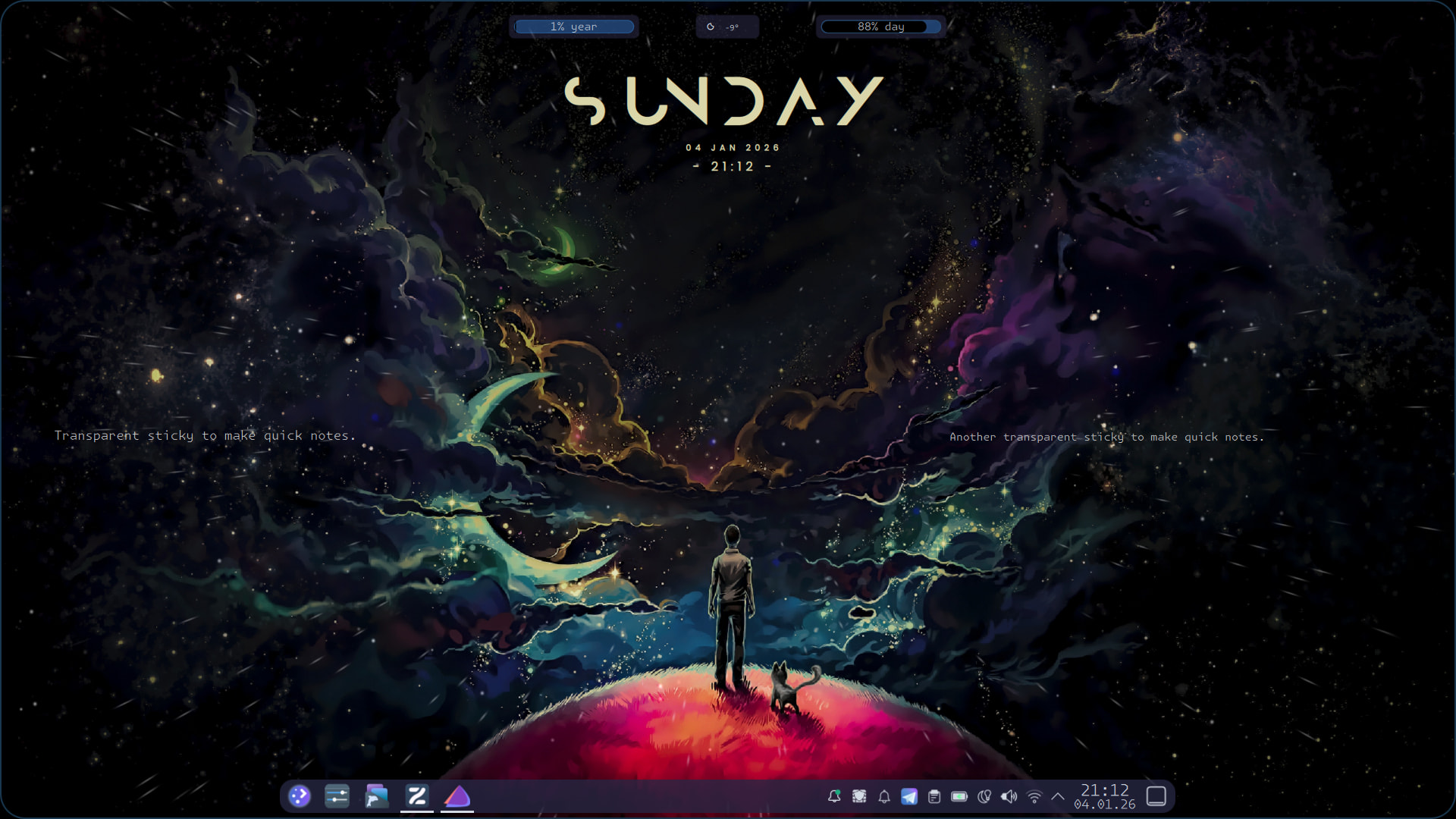Click the shield tray icon
The image size is (1456, 819).
(859, 796)
